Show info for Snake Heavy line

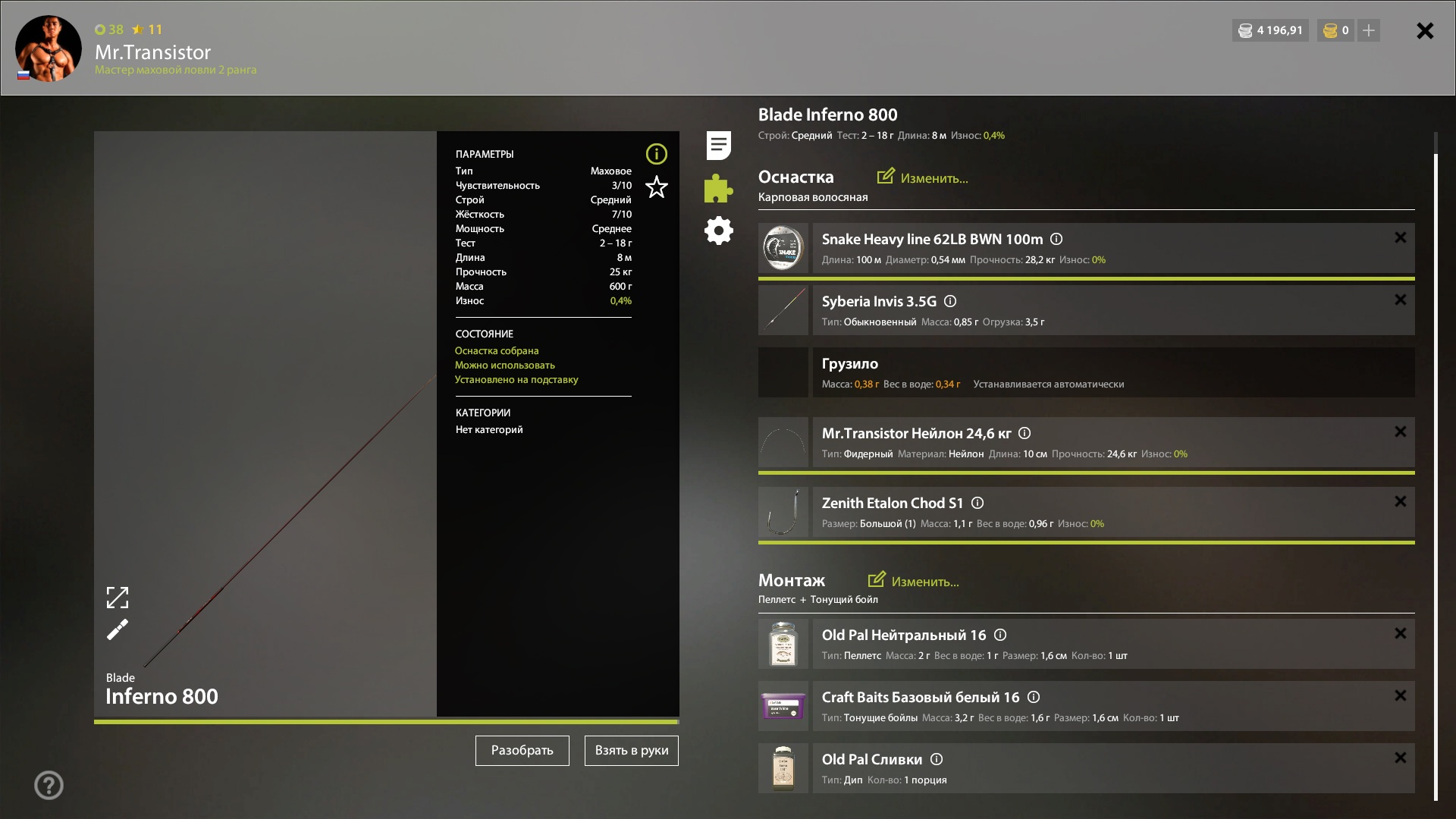click(x=1056, y=239)
